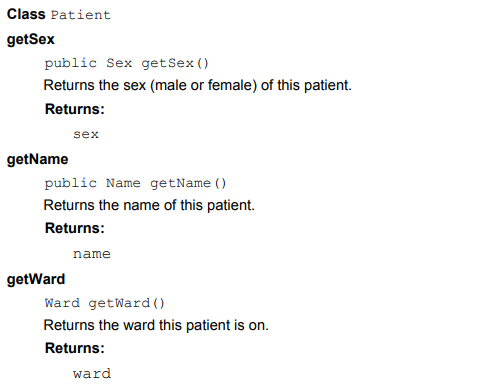This screenshot has width=498, height=385.
Task: Click the 'Ward getWard()' signature
Action: point(105,303)
